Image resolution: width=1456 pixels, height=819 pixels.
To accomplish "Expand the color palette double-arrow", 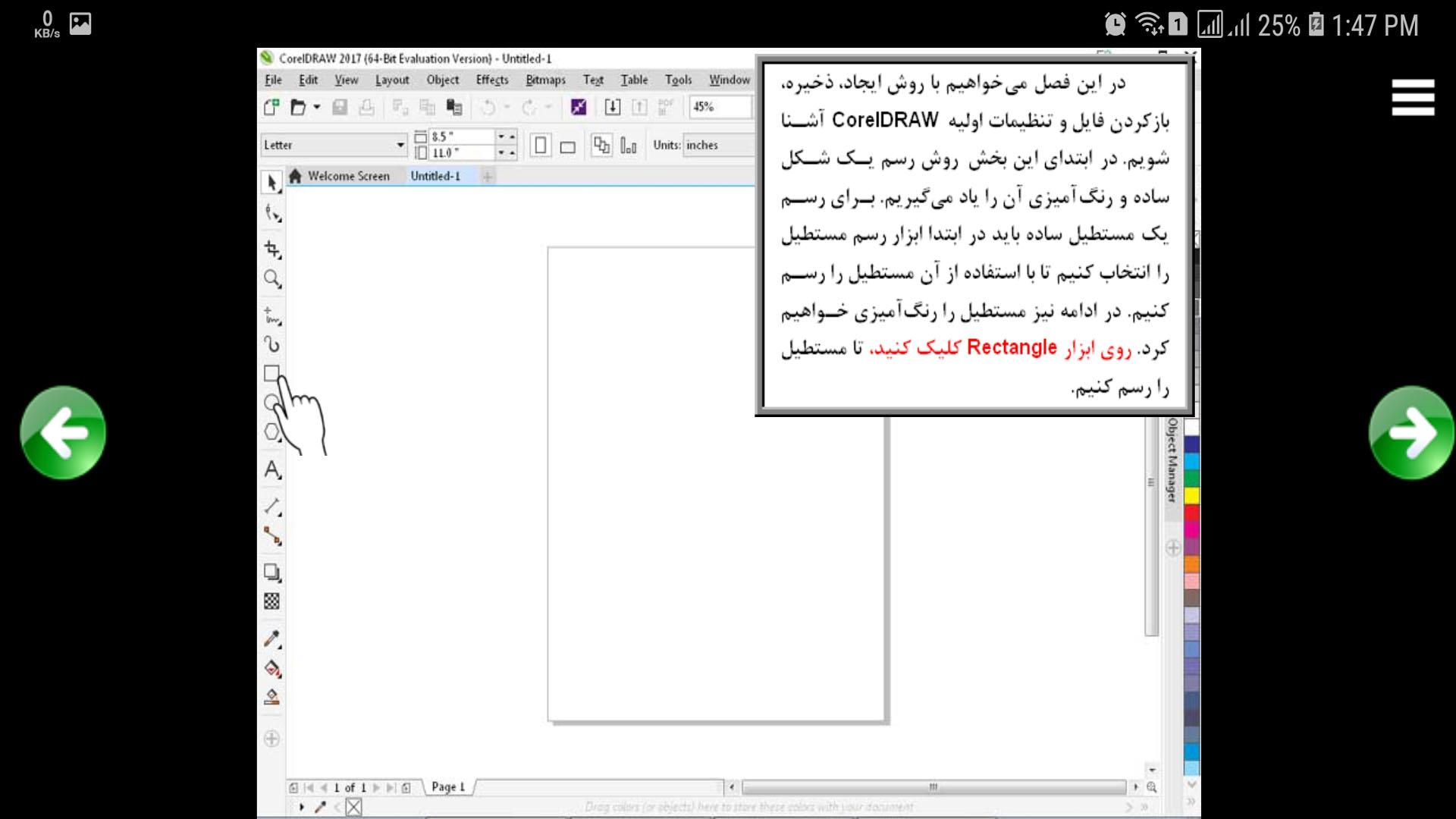I will tap(1191, 801).
